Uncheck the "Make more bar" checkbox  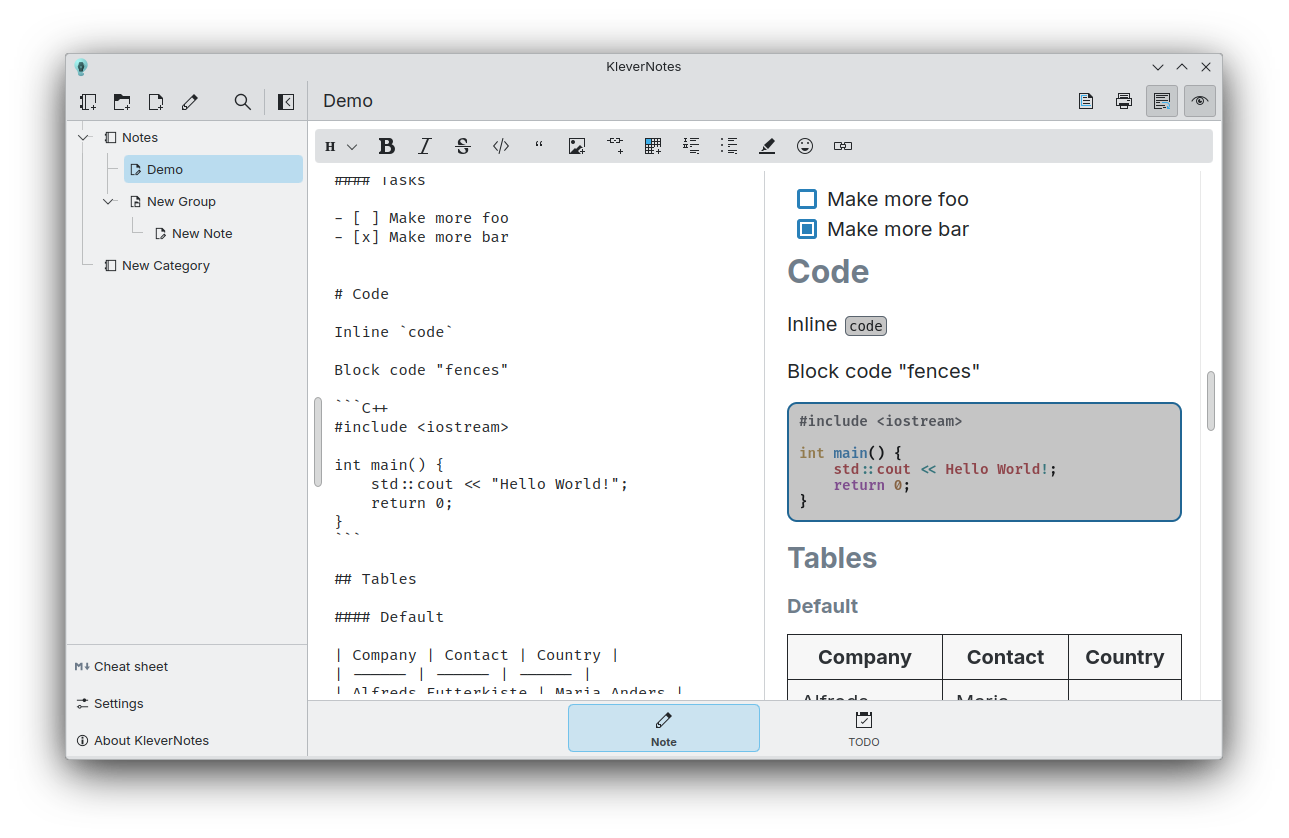pyautogui.click(x=807, y=229)
